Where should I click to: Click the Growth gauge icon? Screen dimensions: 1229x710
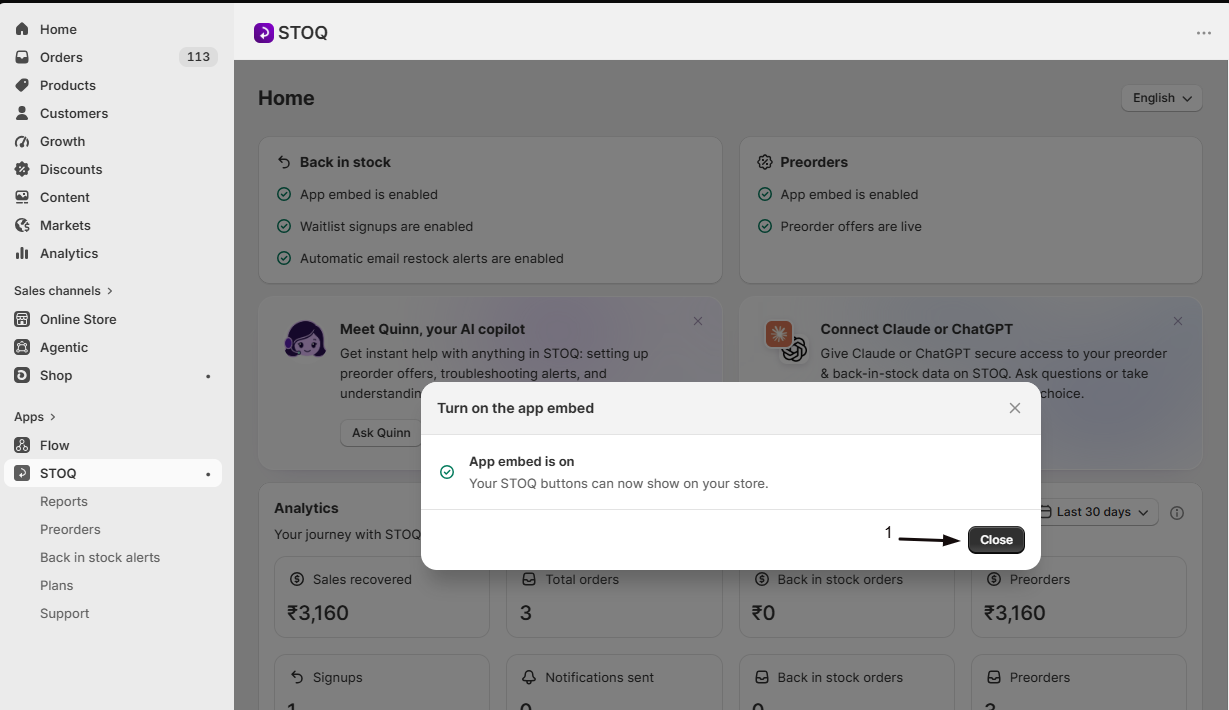point(22,141)
